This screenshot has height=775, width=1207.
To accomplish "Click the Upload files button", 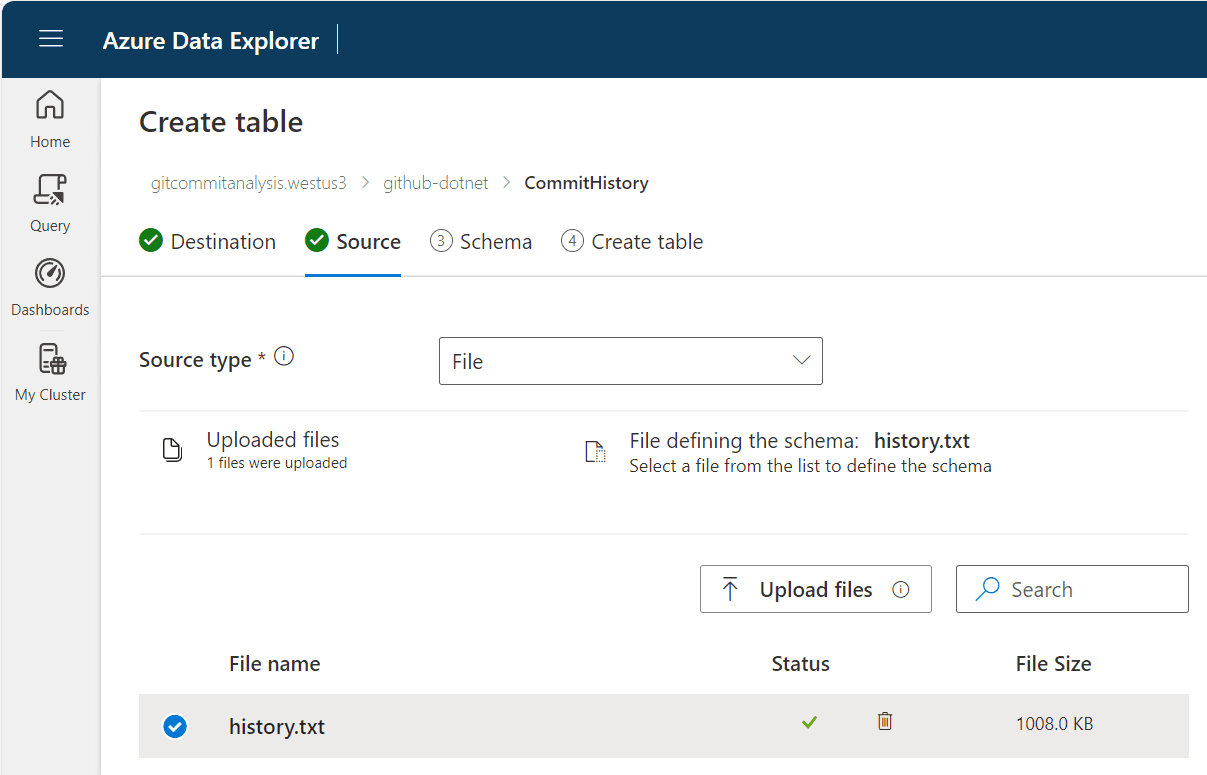I will pos(800,589).
